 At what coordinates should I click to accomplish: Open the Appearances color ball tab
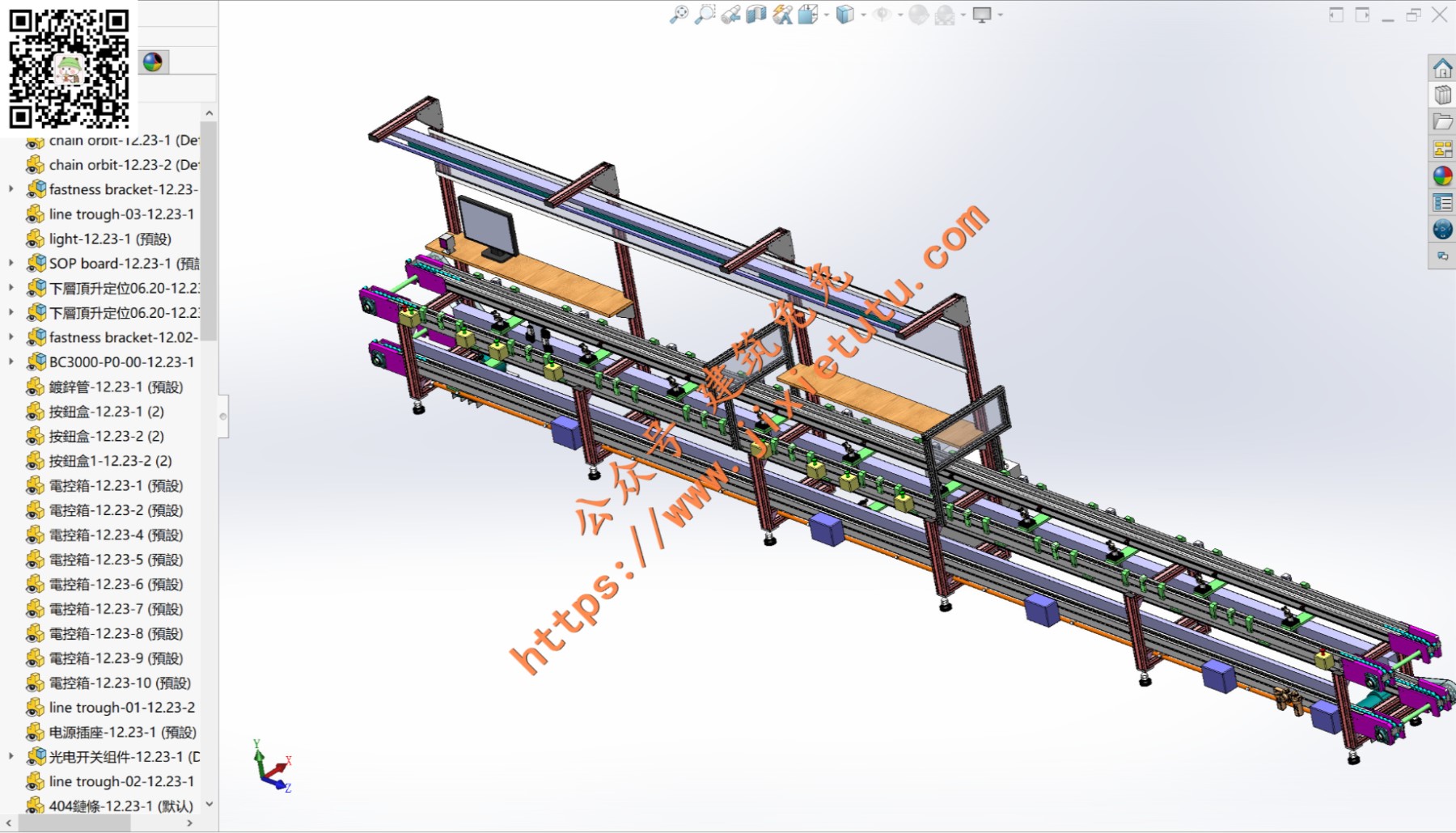pyautogui.click(x=1442, y=175)
